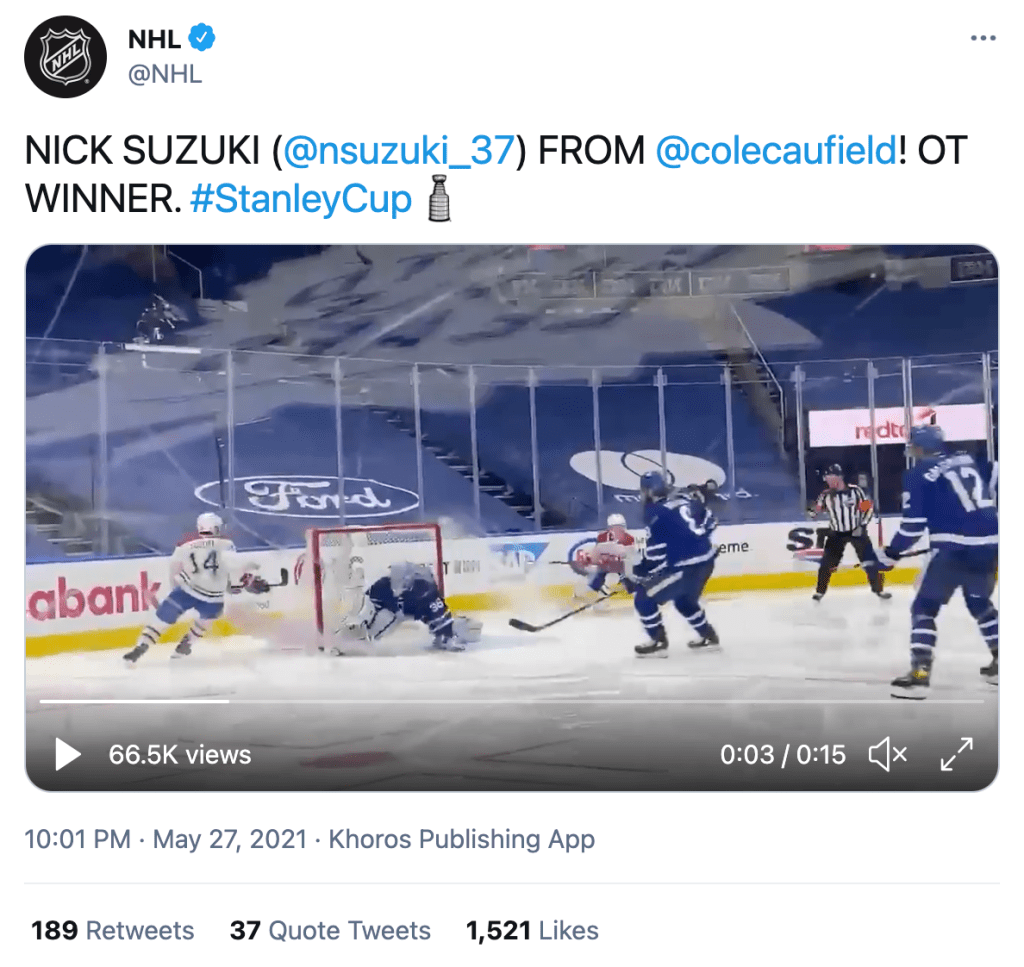Click the 10:01 PM May 27, 2021 timestamp
The image size is (1024, 967).
tap(165, 839)
